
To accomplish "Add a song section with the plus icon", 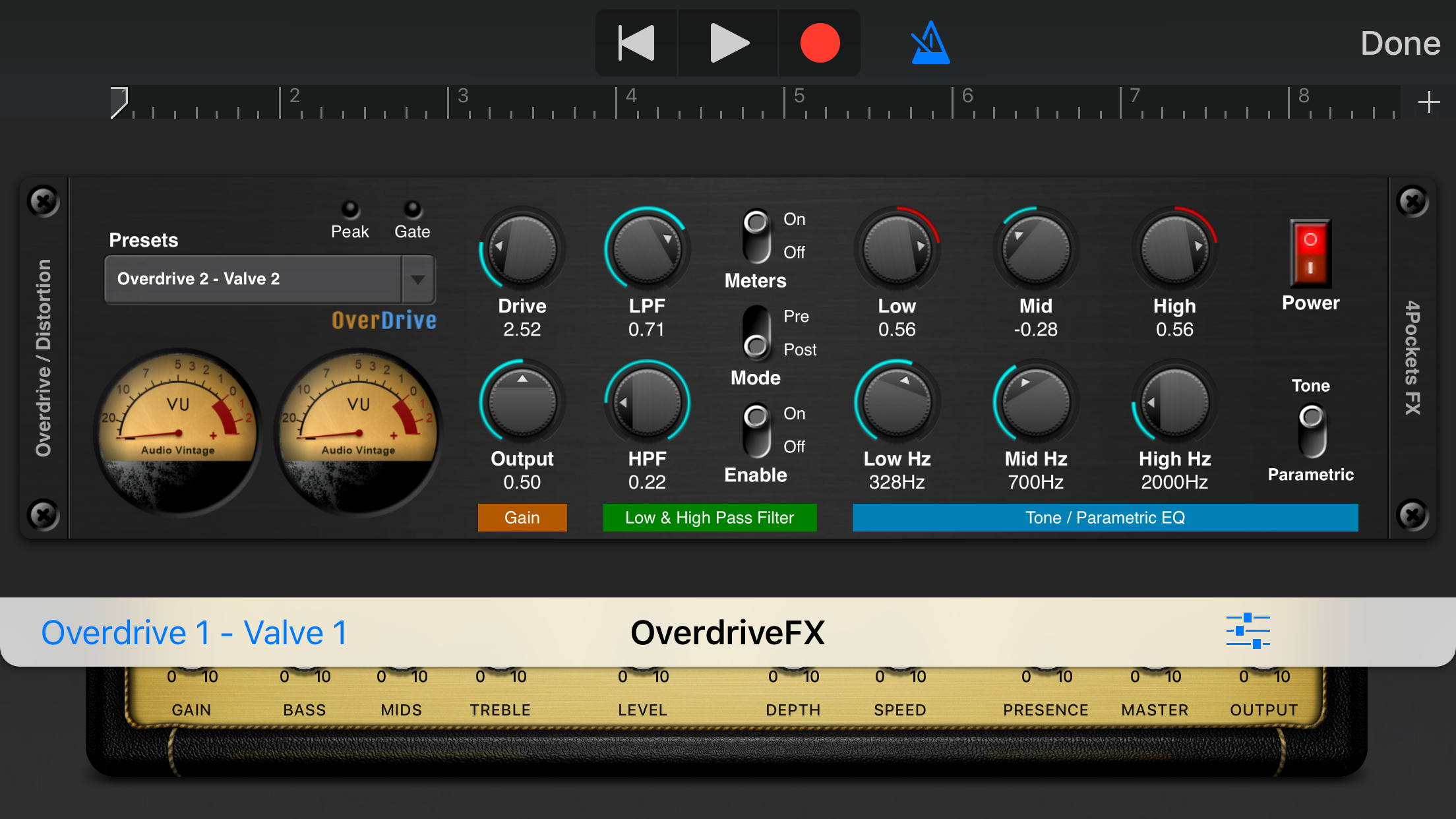I will pos(1428,102).
